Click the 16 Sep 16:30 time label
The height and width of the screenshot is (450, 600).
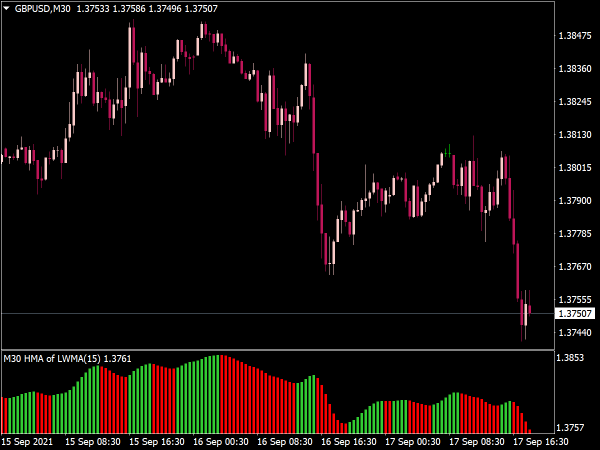pos(349,442)
